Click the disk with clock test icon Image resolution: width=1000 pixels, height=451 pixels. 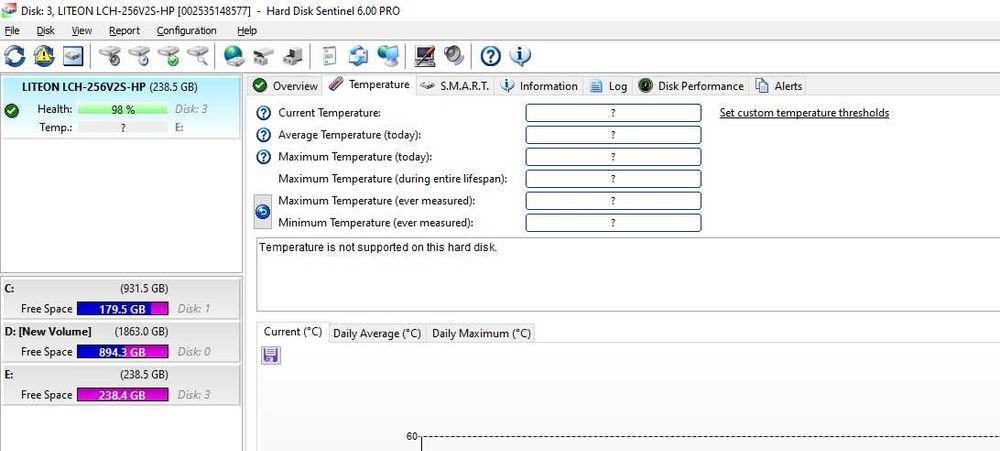(140, 56)
